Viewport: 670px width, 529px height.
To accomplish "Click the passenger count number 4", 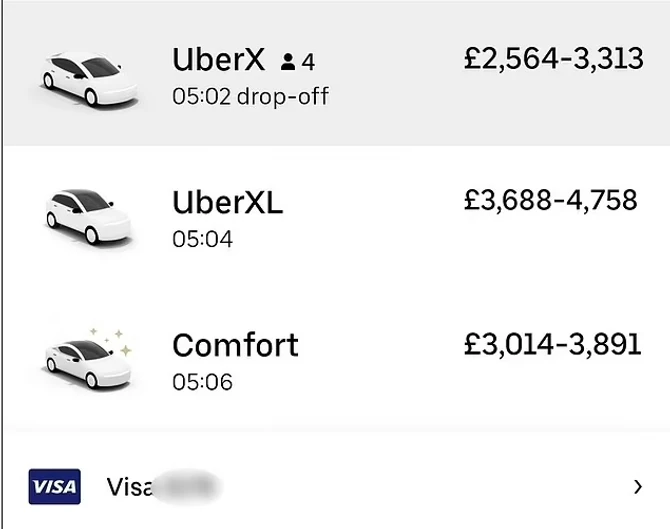I will tap(308, 62).
